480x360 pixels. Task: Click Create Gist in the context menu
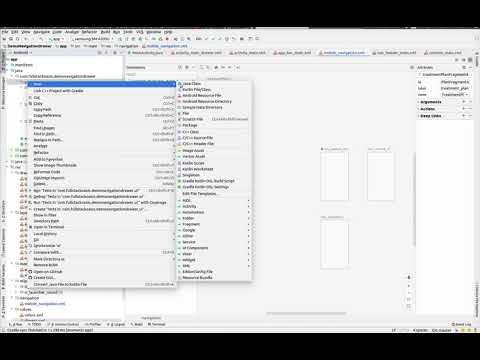click(x=101, y=278)
